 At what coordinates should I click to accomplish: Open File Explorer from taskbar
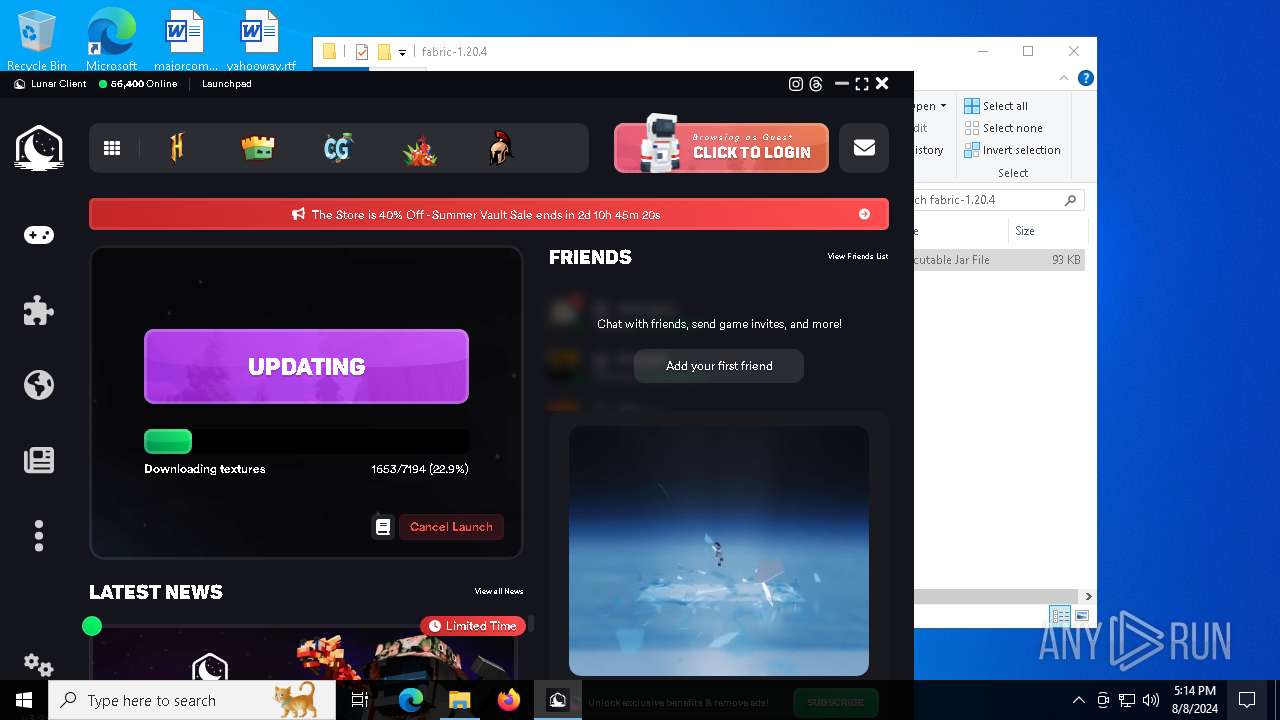pyautogui.click(x=459, y=700)
